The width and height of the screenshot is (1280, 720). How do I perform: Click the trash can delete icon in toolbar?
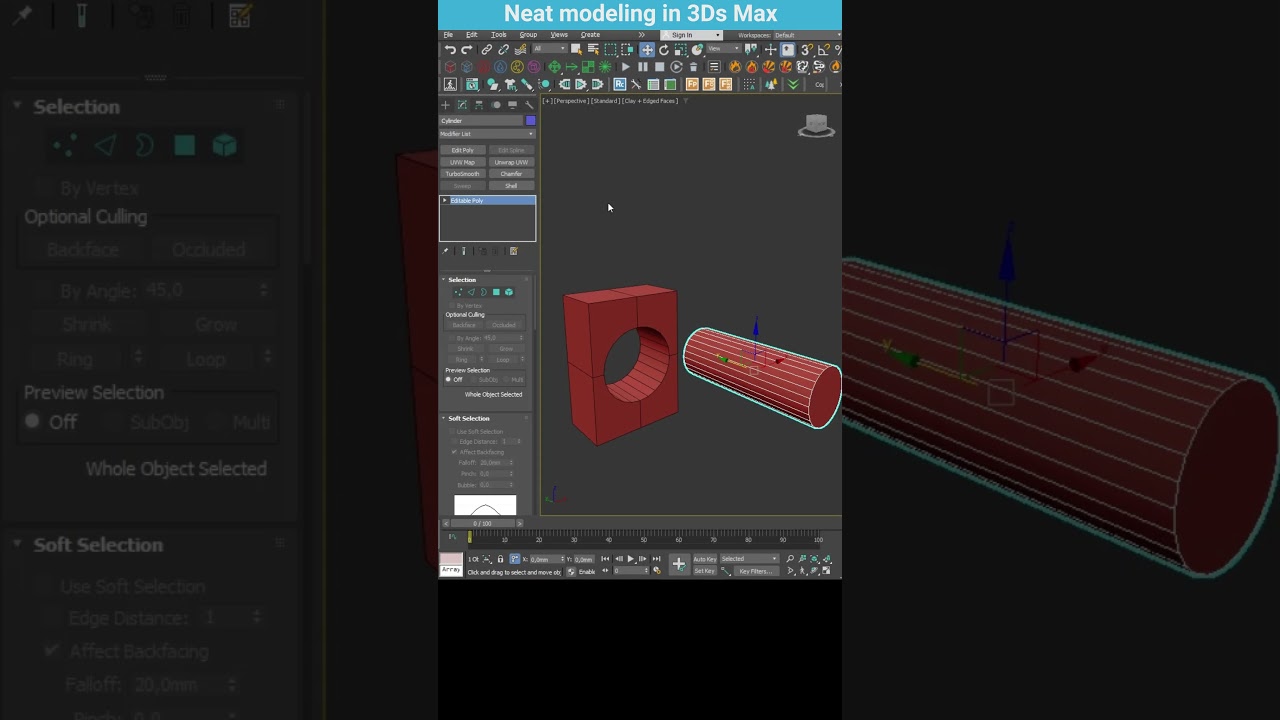coord(694,67)
